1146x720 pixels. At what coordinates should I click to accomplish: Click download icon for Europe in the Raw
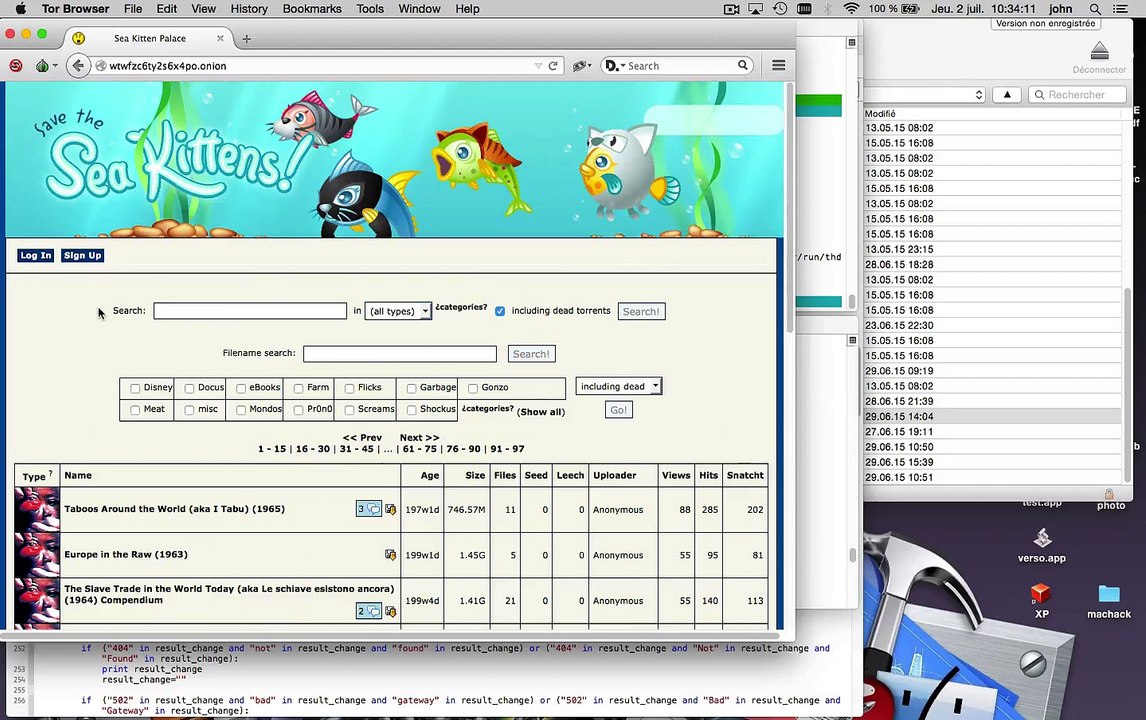(x=390, y=555)
